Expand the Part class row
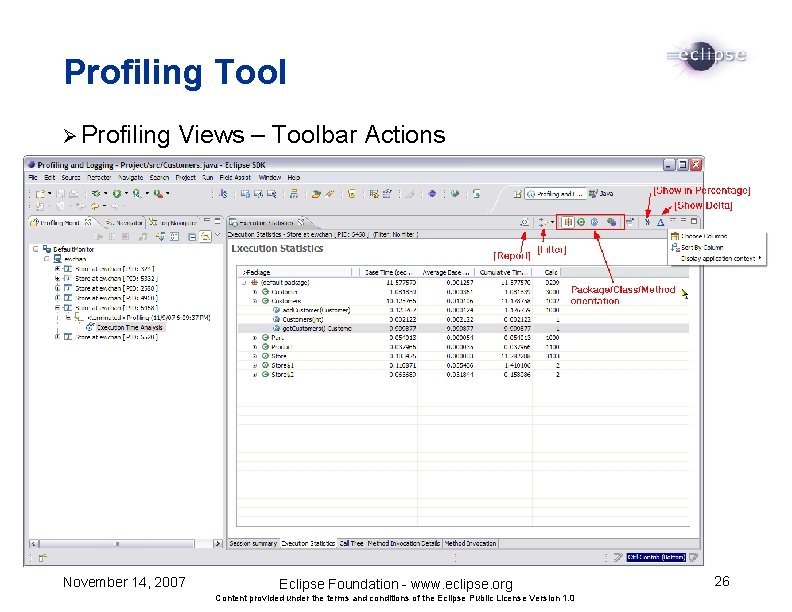Image resolution: width=792 pixels, height=612 pixels. pos(255,338)
